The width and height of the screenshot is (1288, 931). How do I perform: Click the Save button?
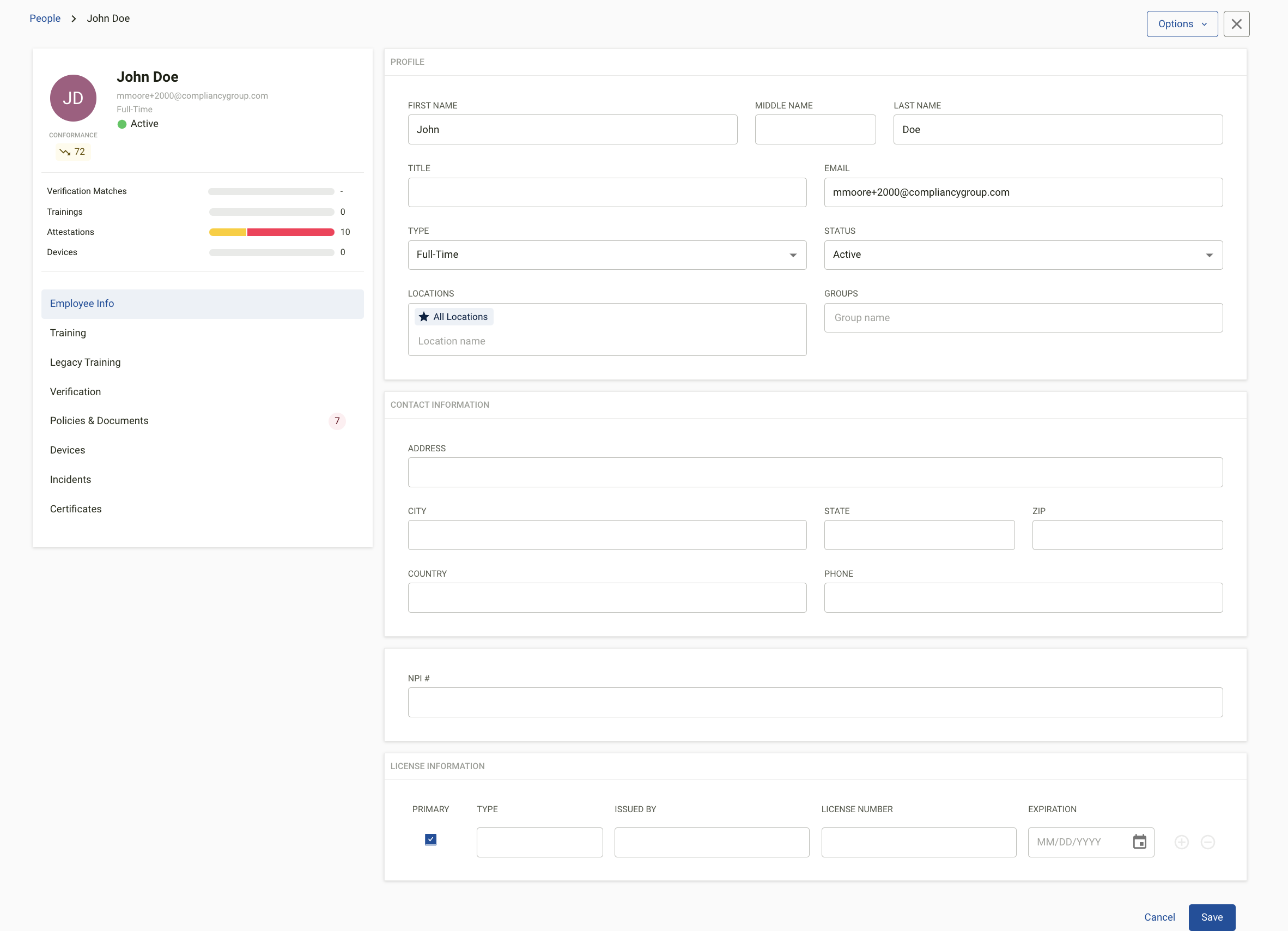tap(1211, 917)
